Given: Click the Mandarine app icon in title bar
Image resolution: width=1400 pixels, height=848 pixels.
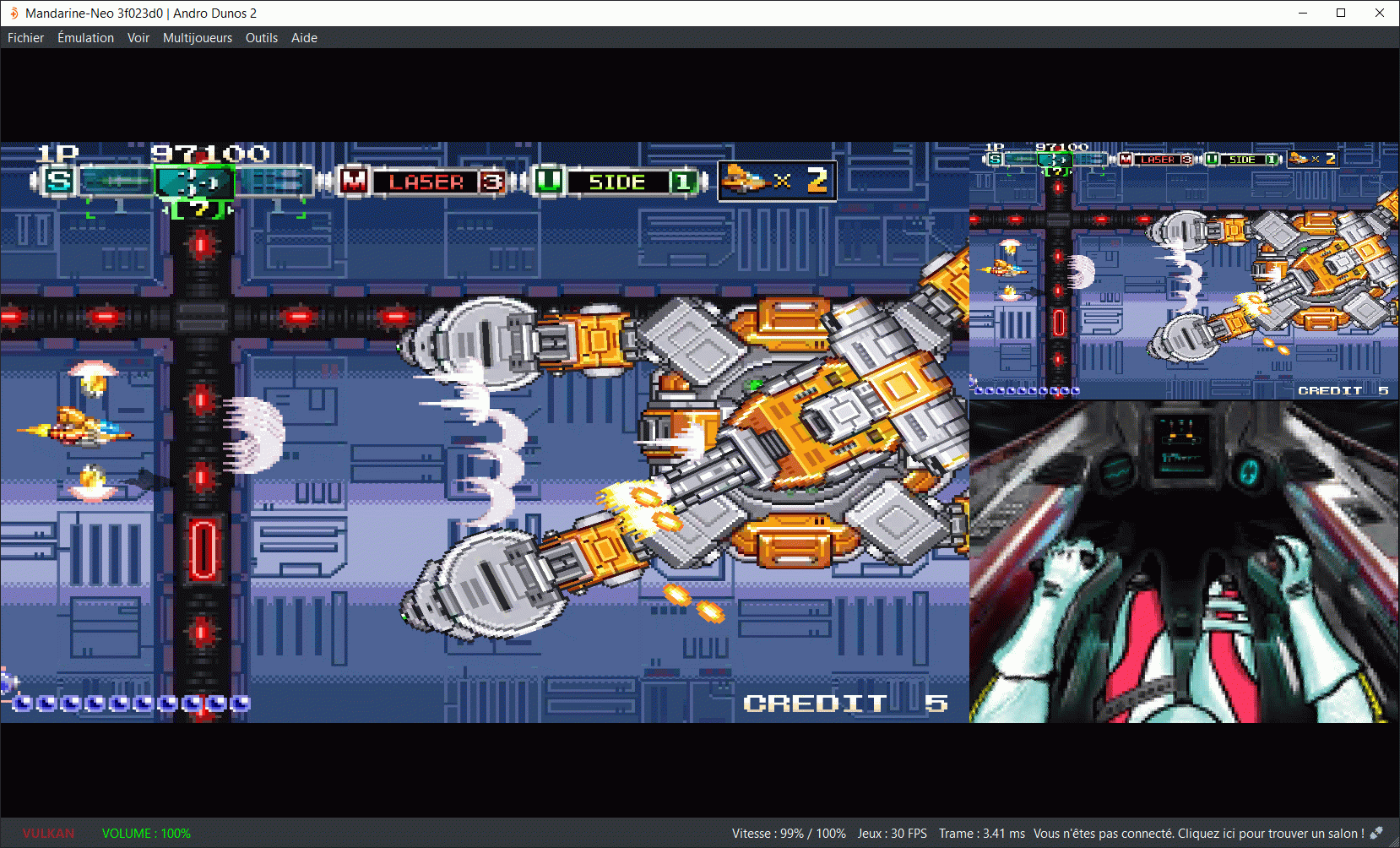Looking at the screenshot, I should click(14, 14).
